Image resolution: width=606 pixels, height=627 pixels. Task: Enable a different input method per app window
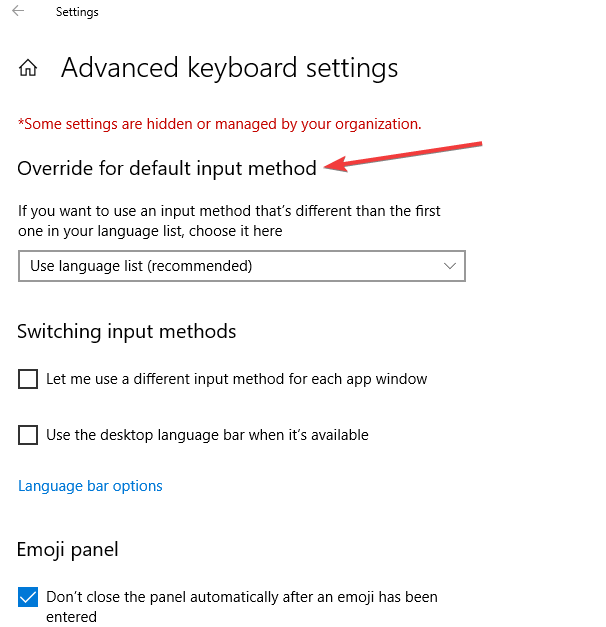[28, 379]
